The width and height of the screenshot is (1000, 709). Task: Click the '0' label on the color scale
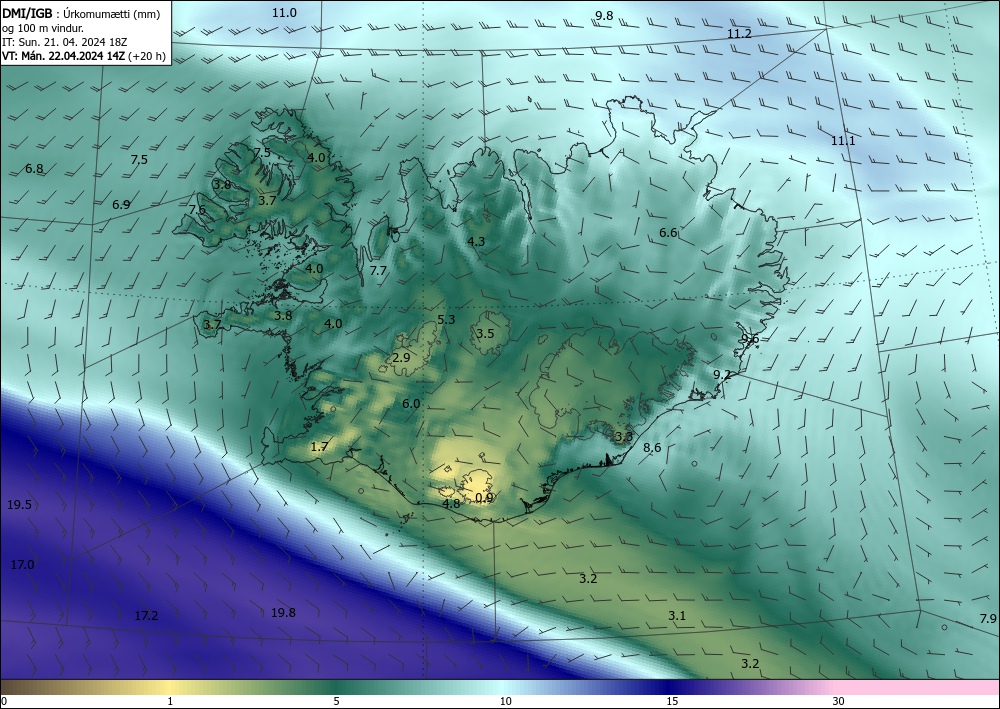pyautogui.click(x=4, y=702)
